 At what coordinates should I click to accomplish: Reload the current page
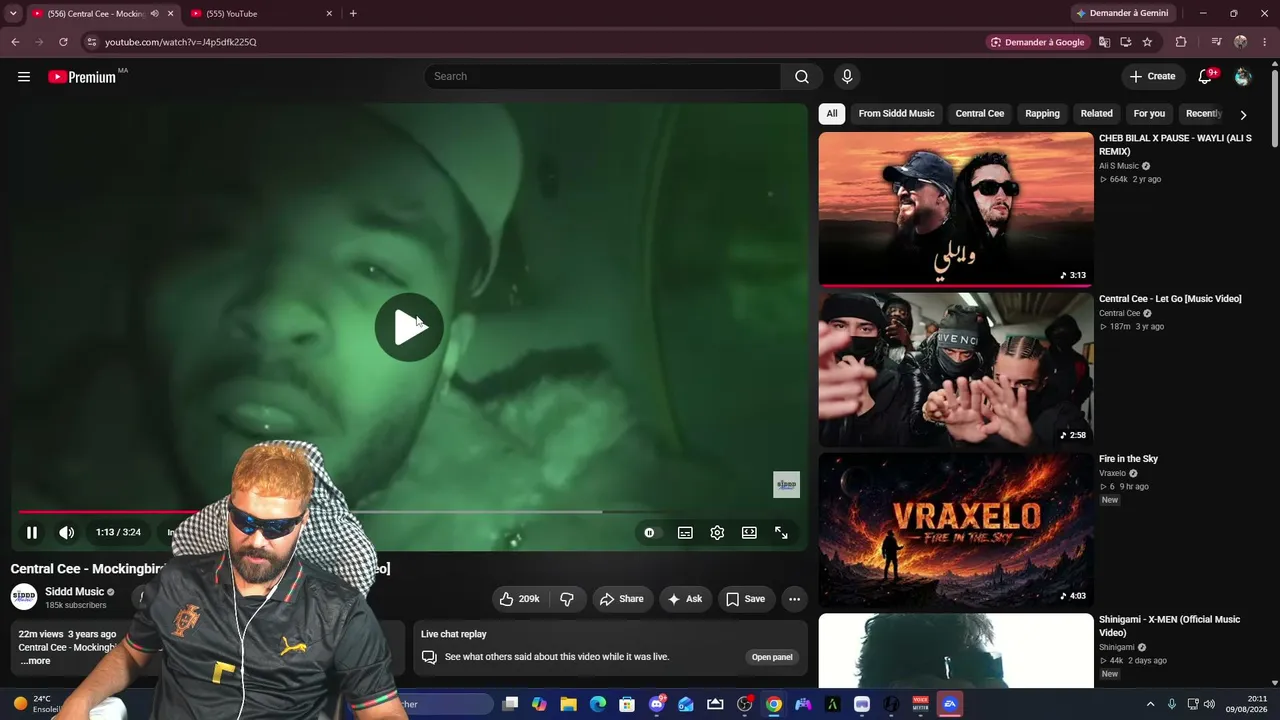click(x=63, y=42)
